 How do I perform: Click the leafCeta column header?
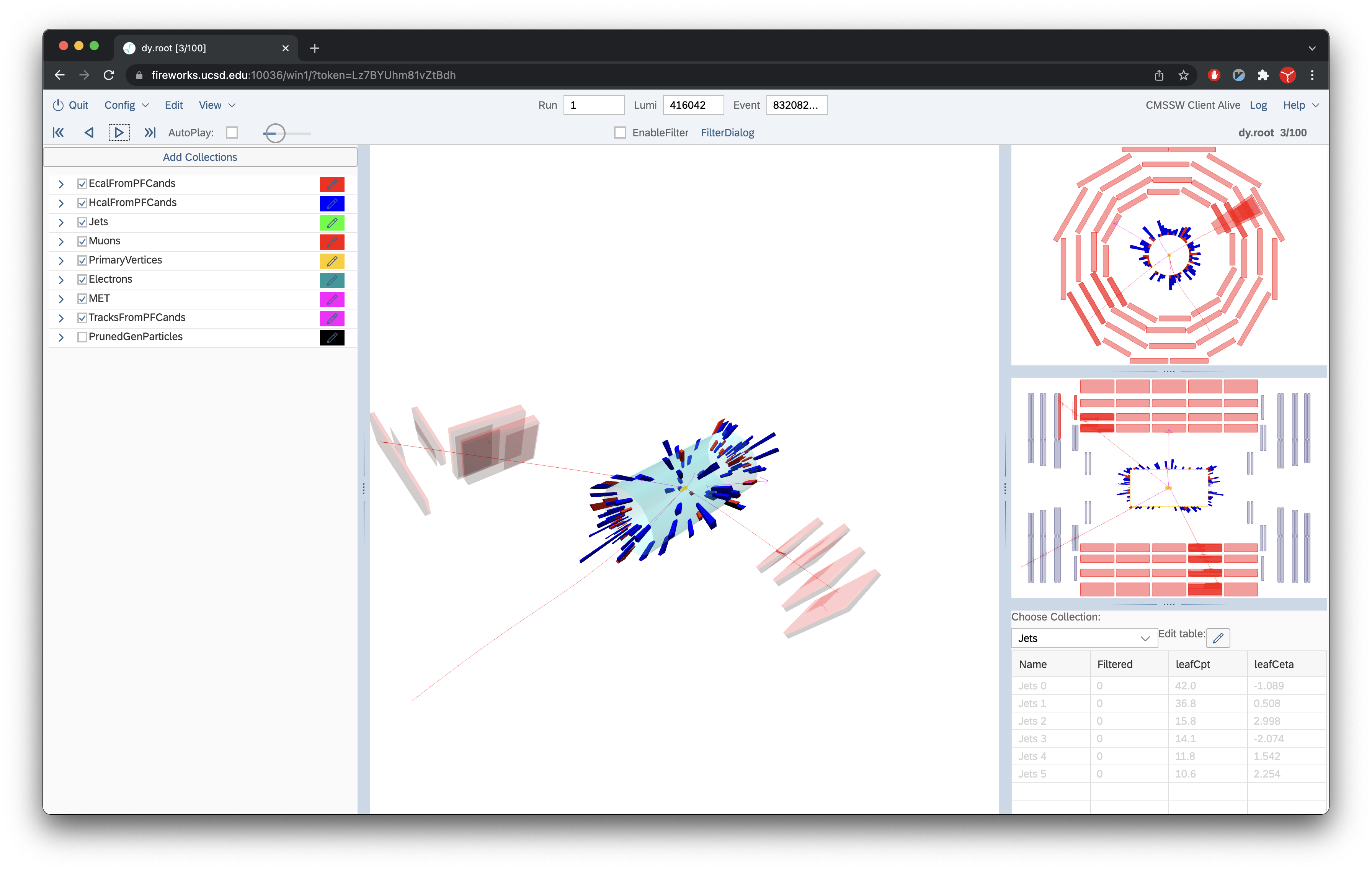coord(1286,664)
